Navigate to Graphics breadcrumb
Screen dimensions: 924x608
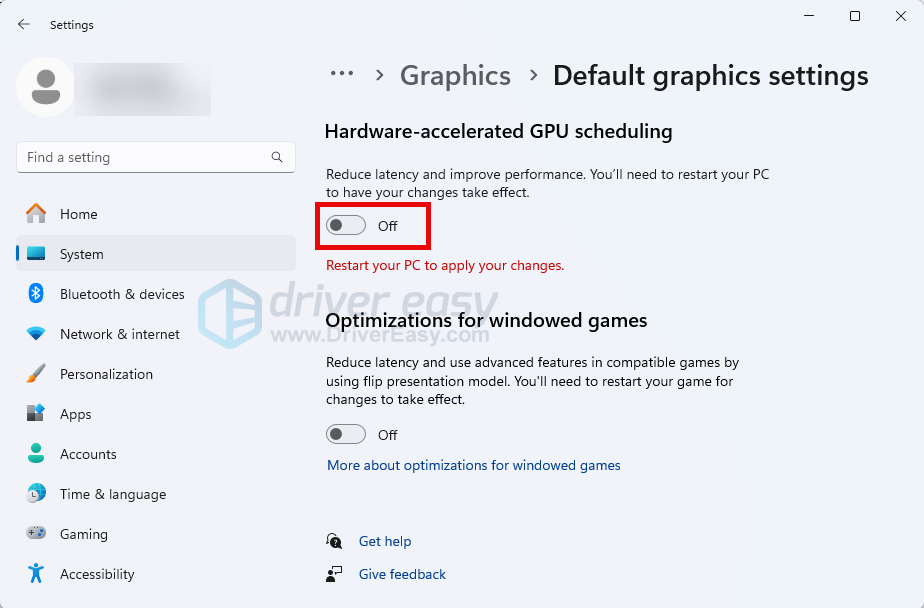(455, 76)
